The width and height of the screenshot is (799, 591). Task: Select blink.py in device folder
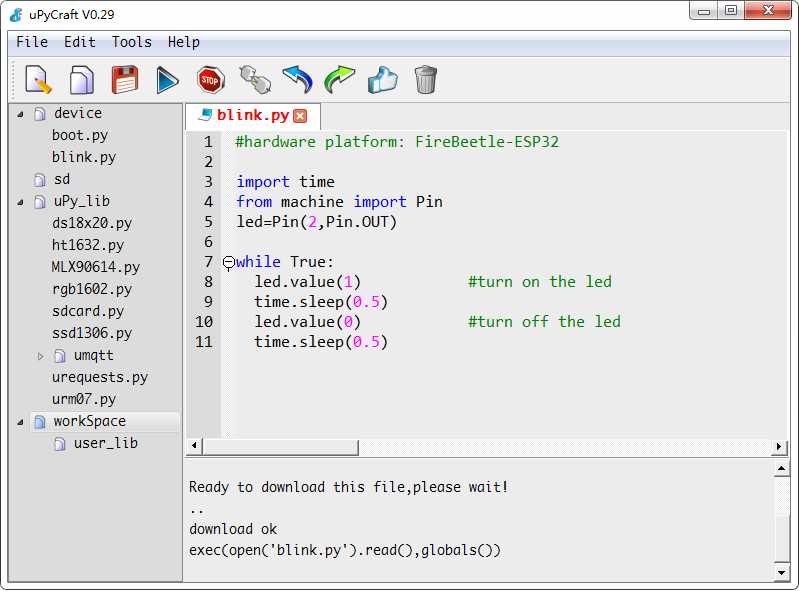[84, 157]
